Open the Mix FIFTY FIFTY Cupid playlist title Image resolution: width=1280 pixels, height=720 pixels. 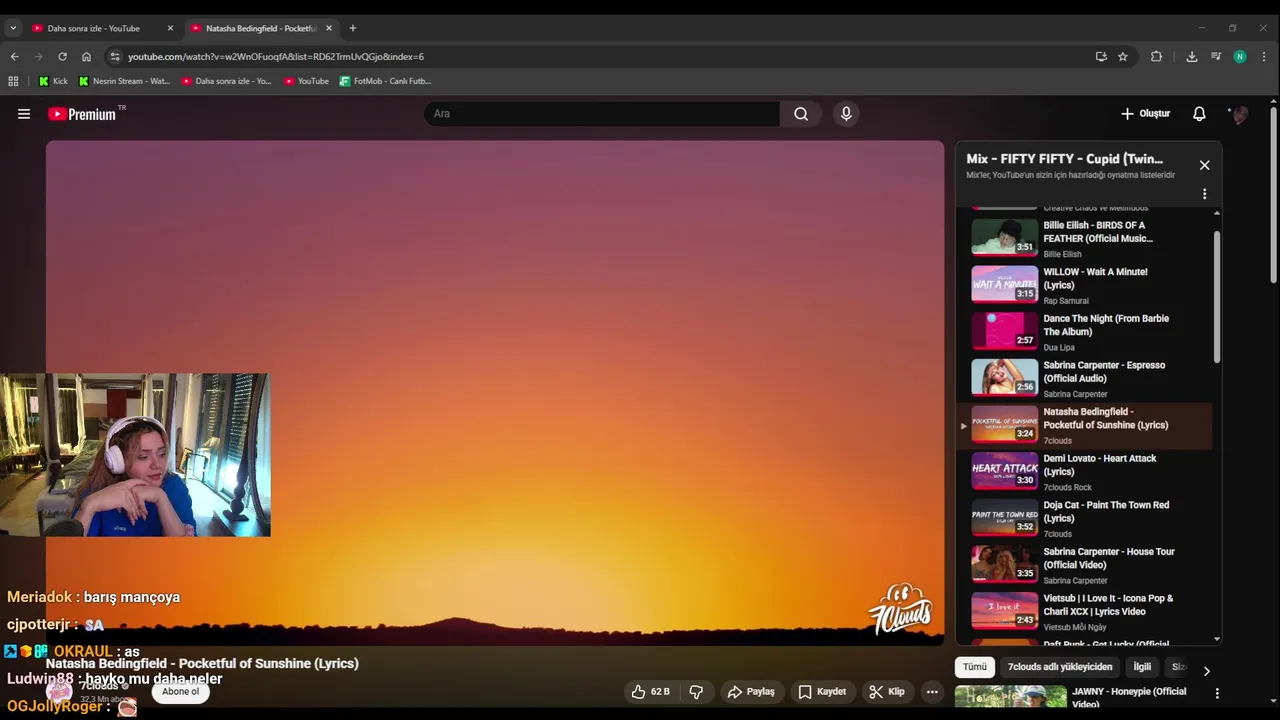(x=1064, y=159)
